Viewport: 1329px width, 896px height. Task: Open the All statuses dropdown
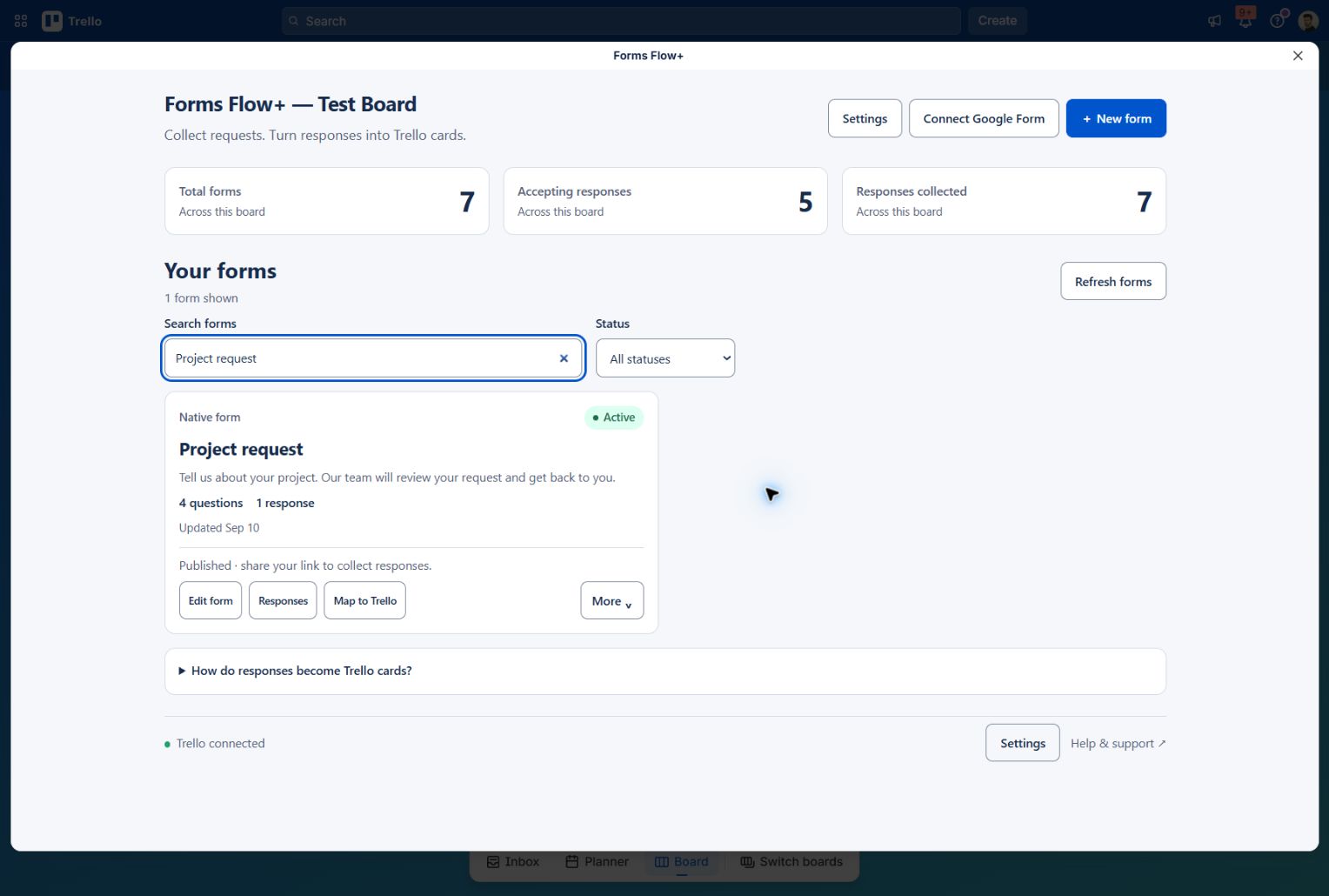(665, 358)
